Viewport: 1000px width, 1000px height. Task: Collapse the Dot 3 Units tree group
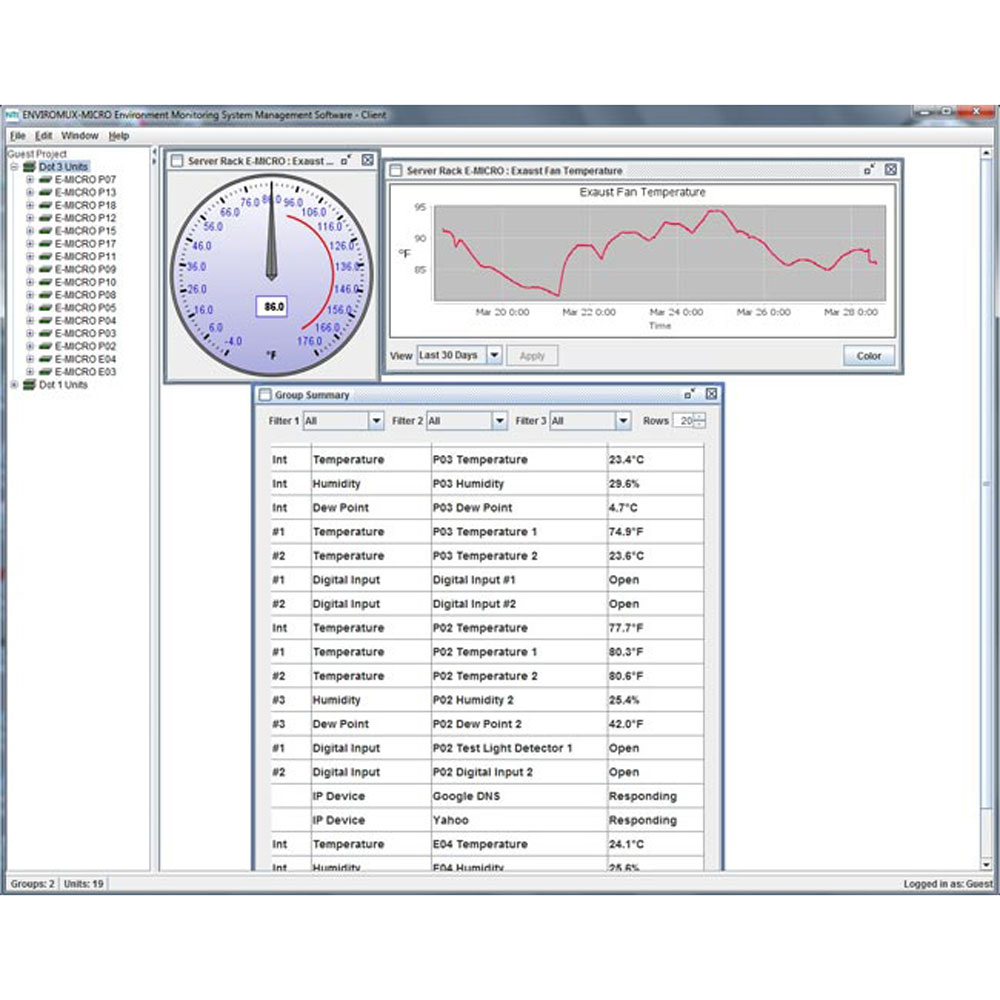coord(14,167)
